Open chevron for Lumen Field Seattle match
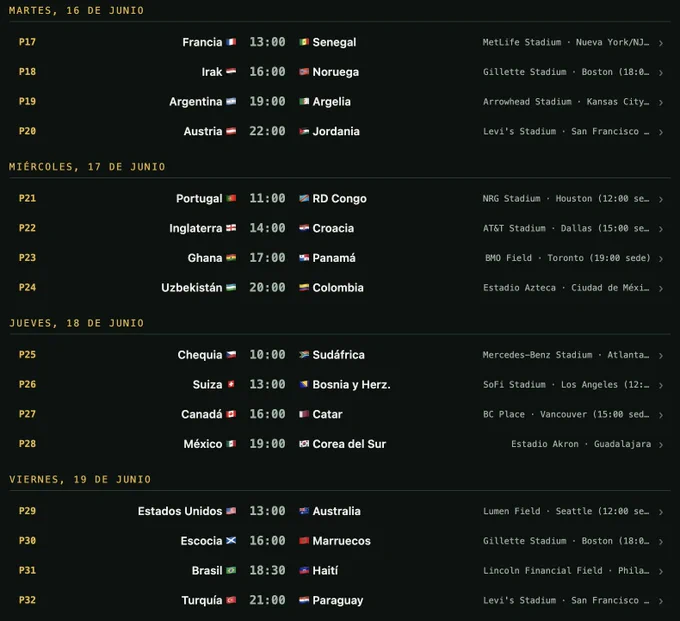 pyautogui.click(x=661, y=512)
